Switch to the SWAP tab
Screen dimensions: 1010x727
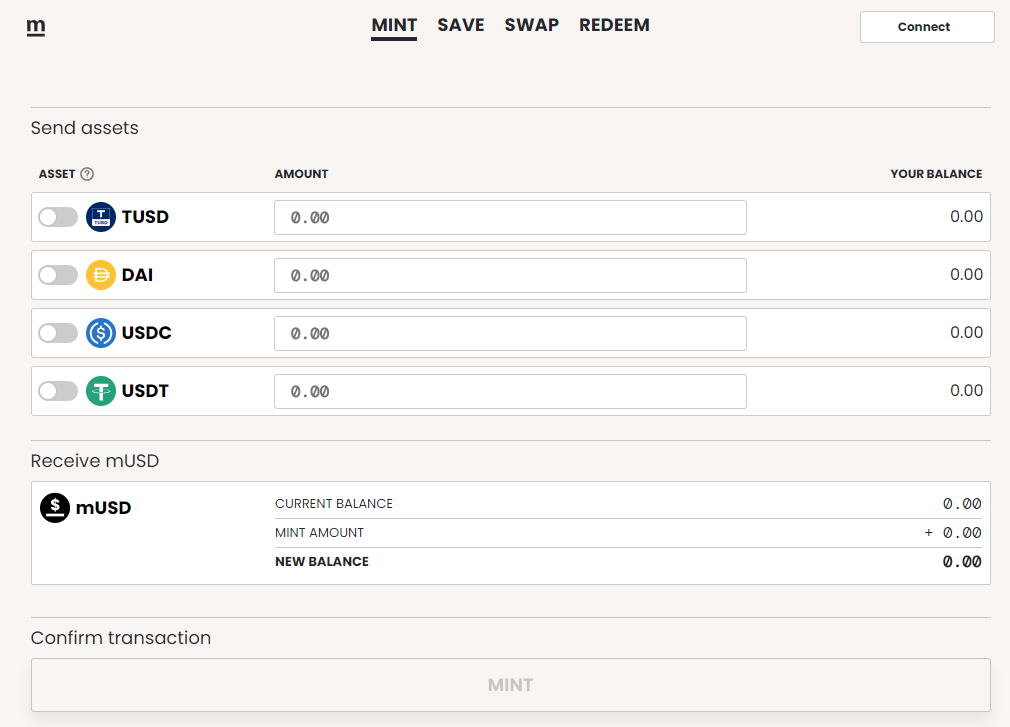[531, 25]
